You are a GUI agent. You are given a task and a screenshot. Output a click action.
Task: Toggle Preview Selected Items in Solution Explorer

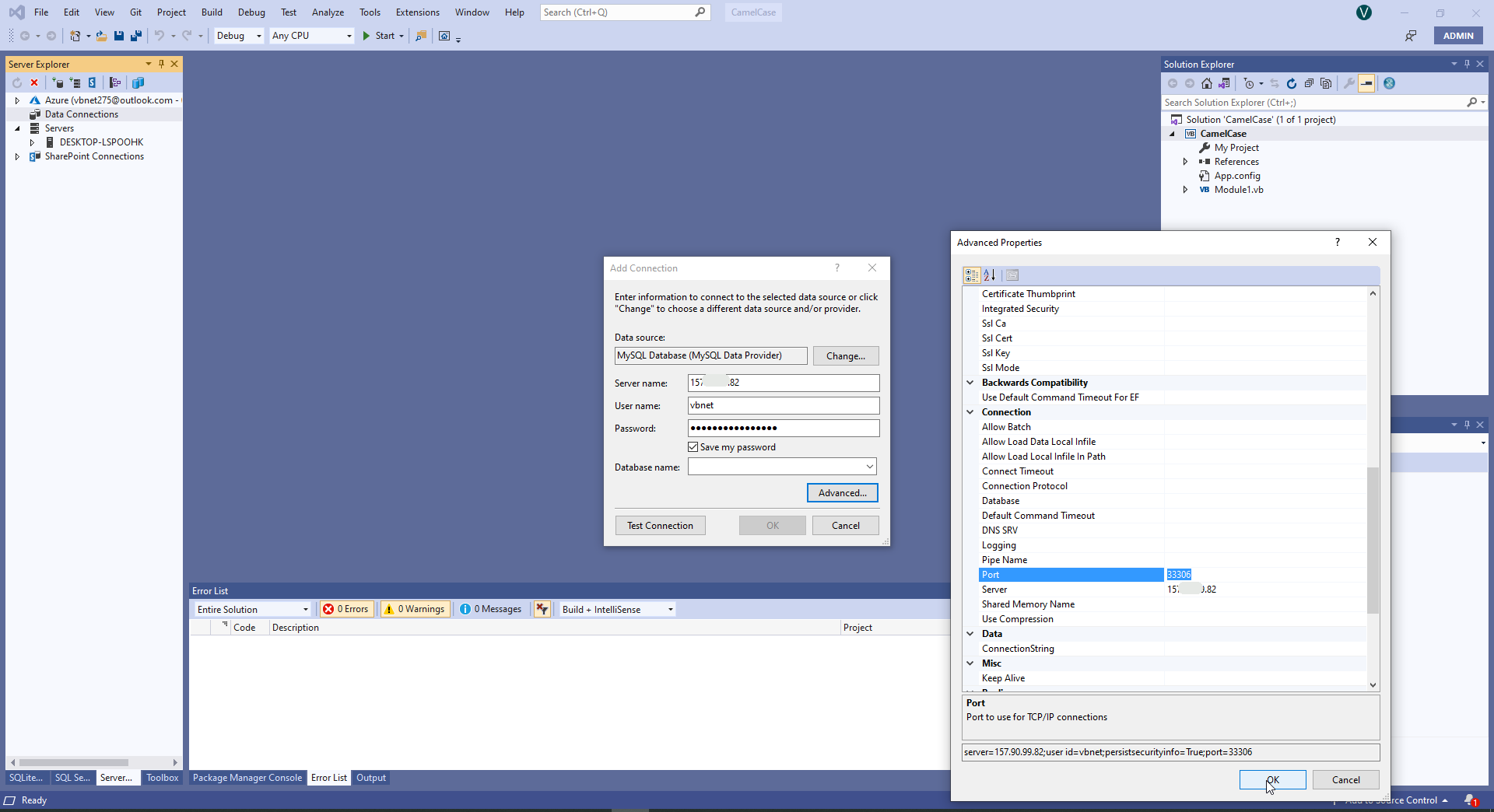click(x=1366, y=83)
